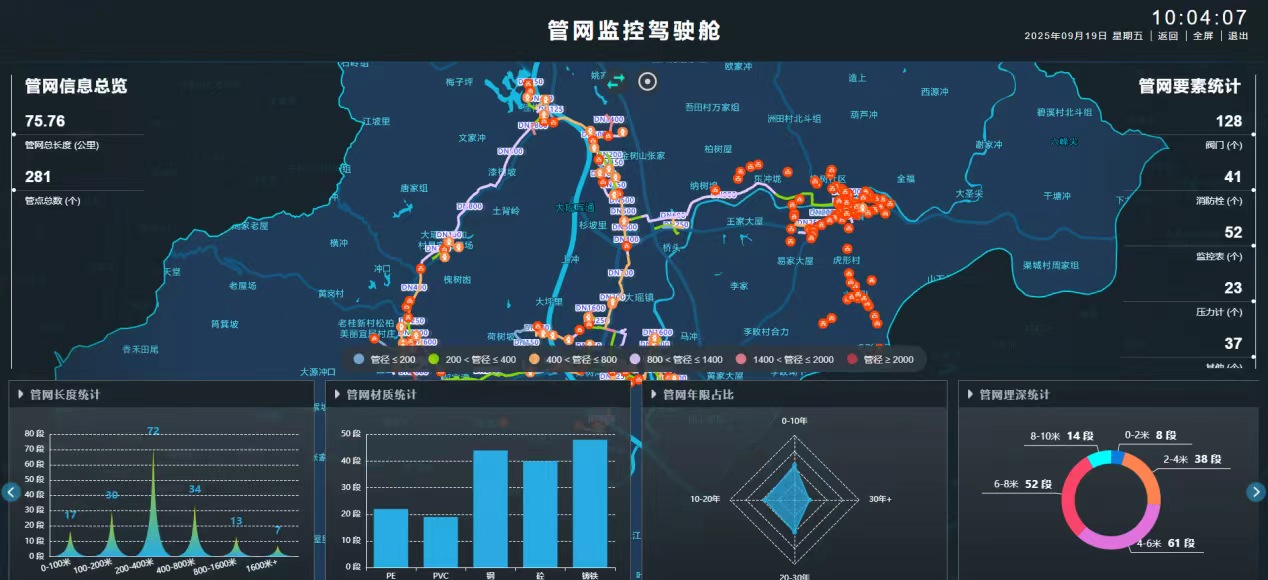Click the circular locate target map icon
The height and width of the screenshot is (580, 1268).
(x=648, y=81)
